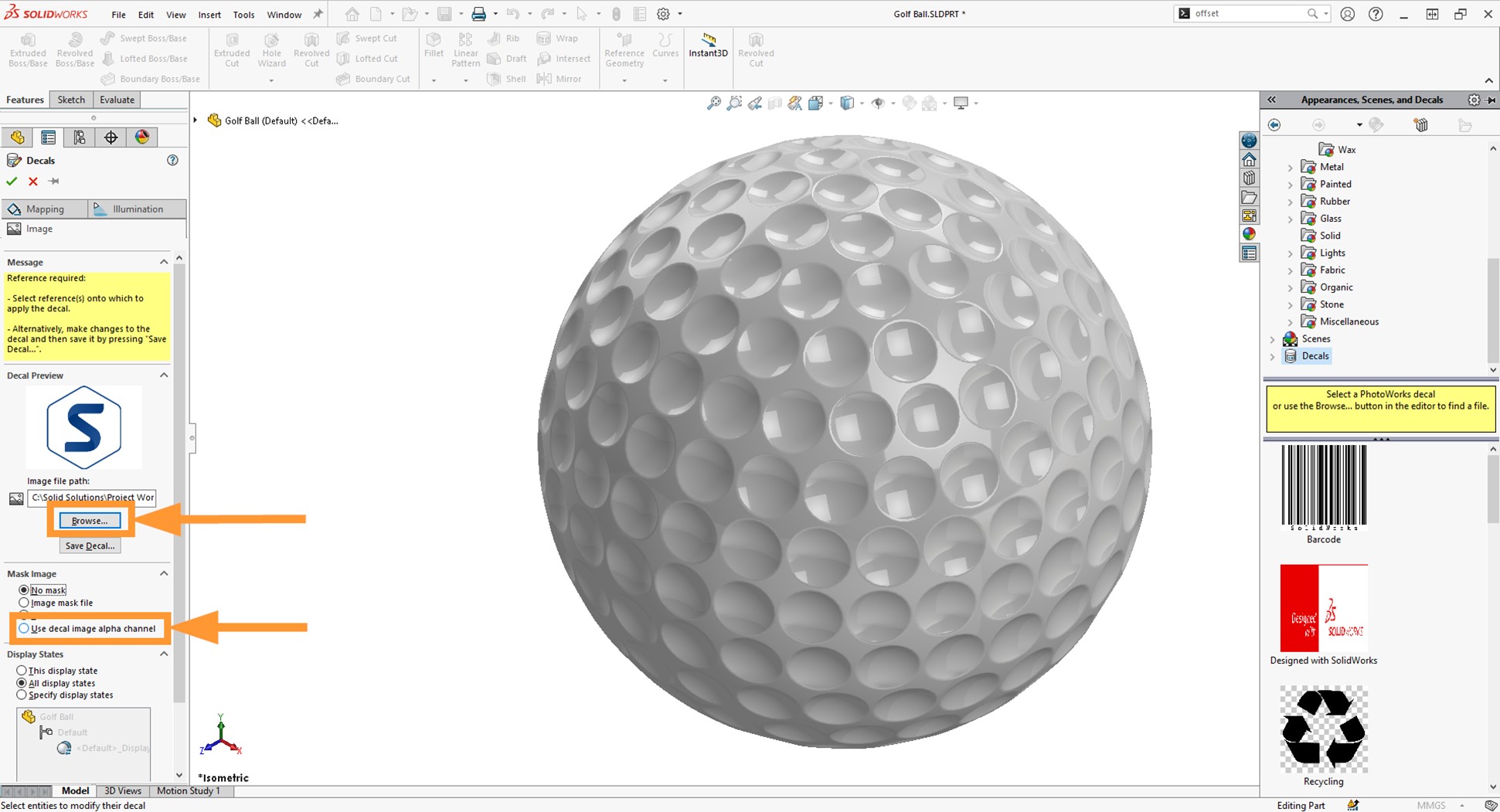Image resolution: width=1500 pixels, height=812 pixels.
Task: Expand the Scenes tree node
Action: [x=1273, y=338]
